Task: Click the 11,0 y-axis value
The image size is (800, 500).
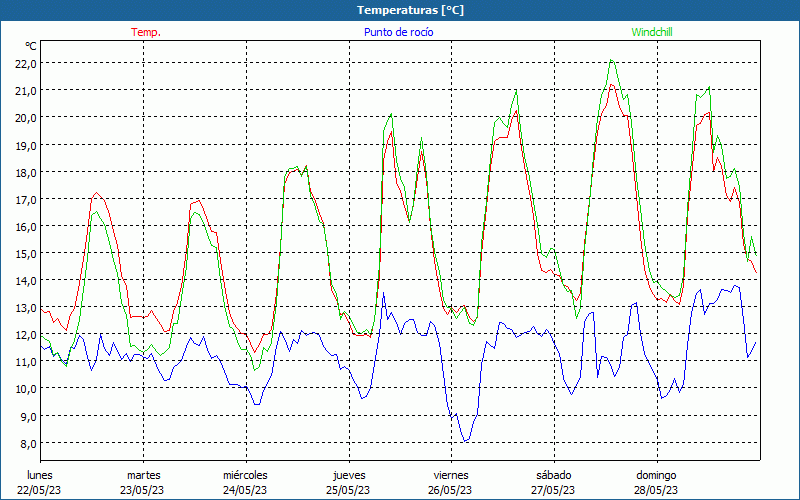Action: 26,362
